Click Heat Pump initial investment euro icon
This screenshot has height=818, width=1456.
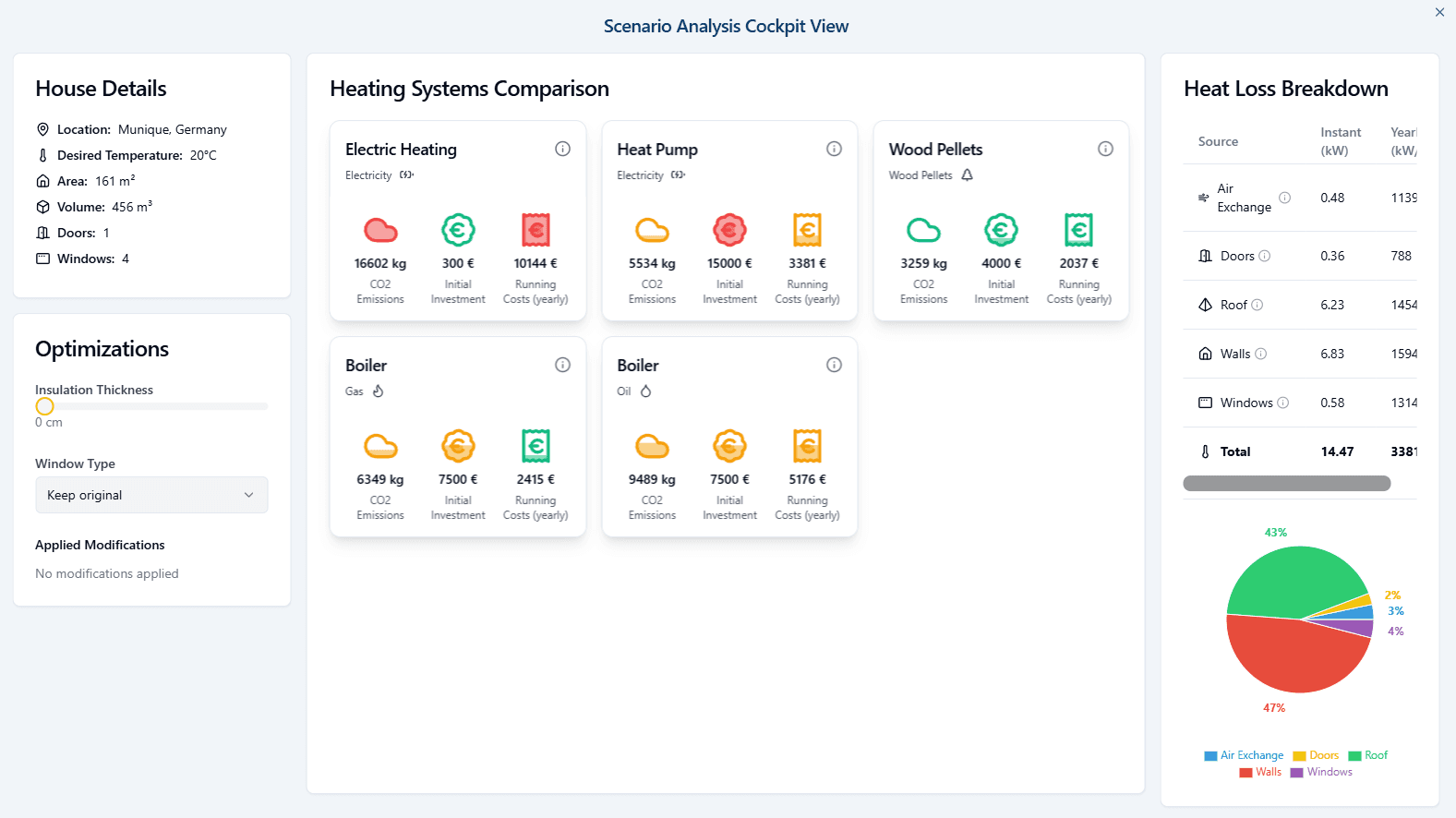click(x=729, y=230)
